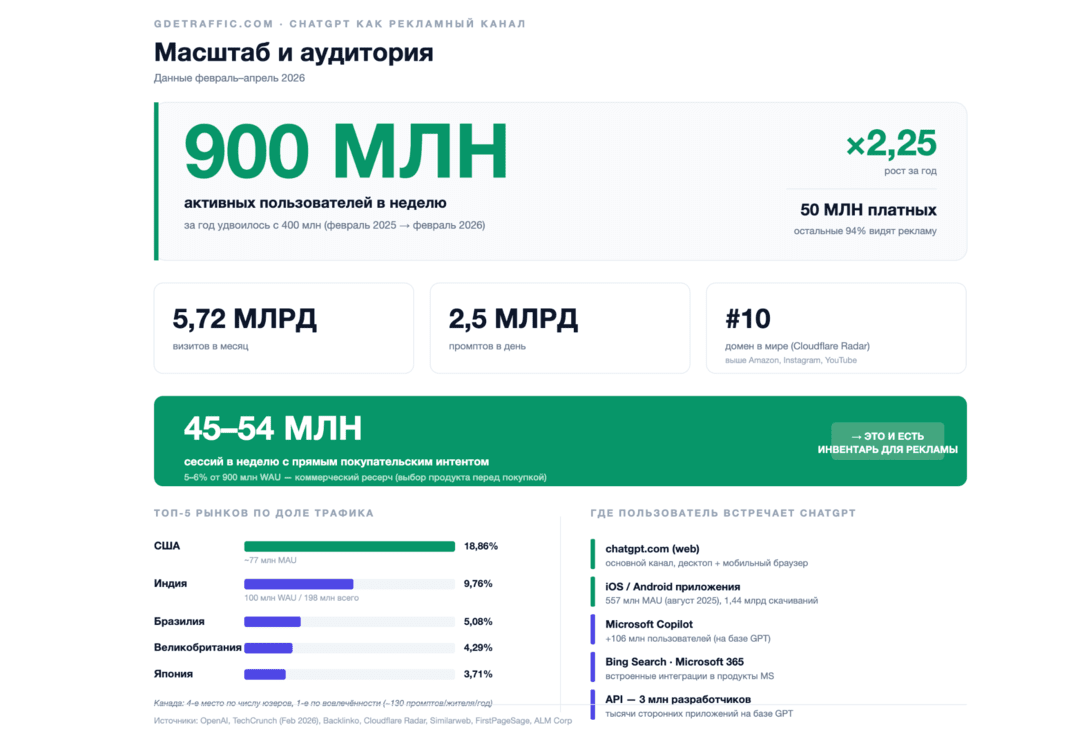Click the "×2,25" growth figure
1080x742 pixels.
point(891,143)
